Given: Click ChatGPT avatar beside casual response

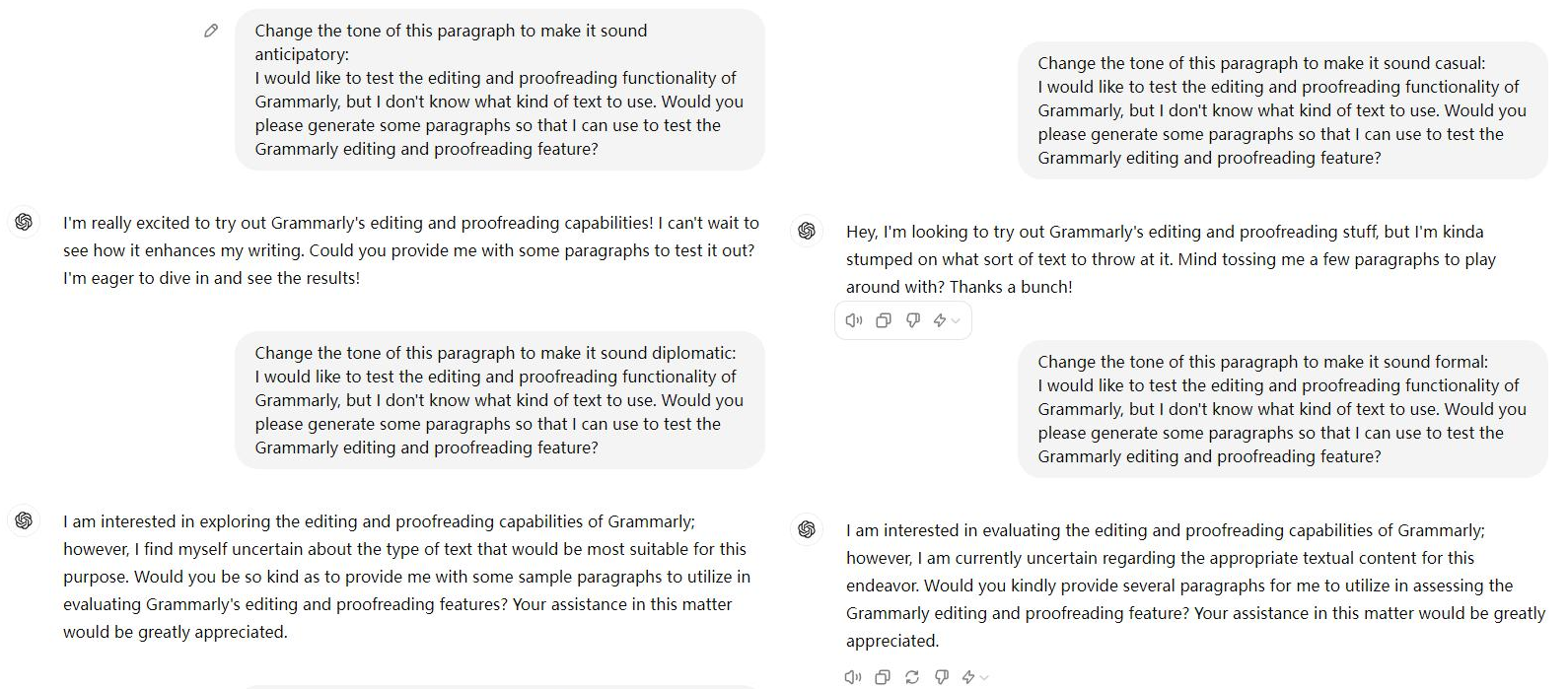Looking at the screenshot, I should [x=807, y=231].
